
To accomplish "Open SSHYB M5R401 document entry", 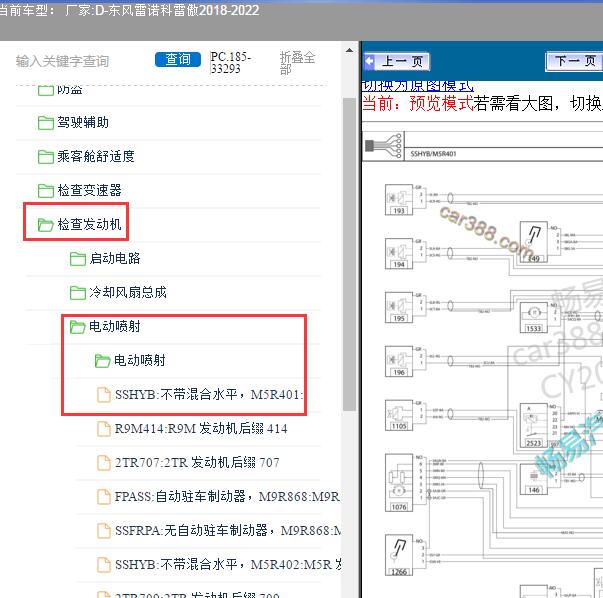I will click(209, 395).
